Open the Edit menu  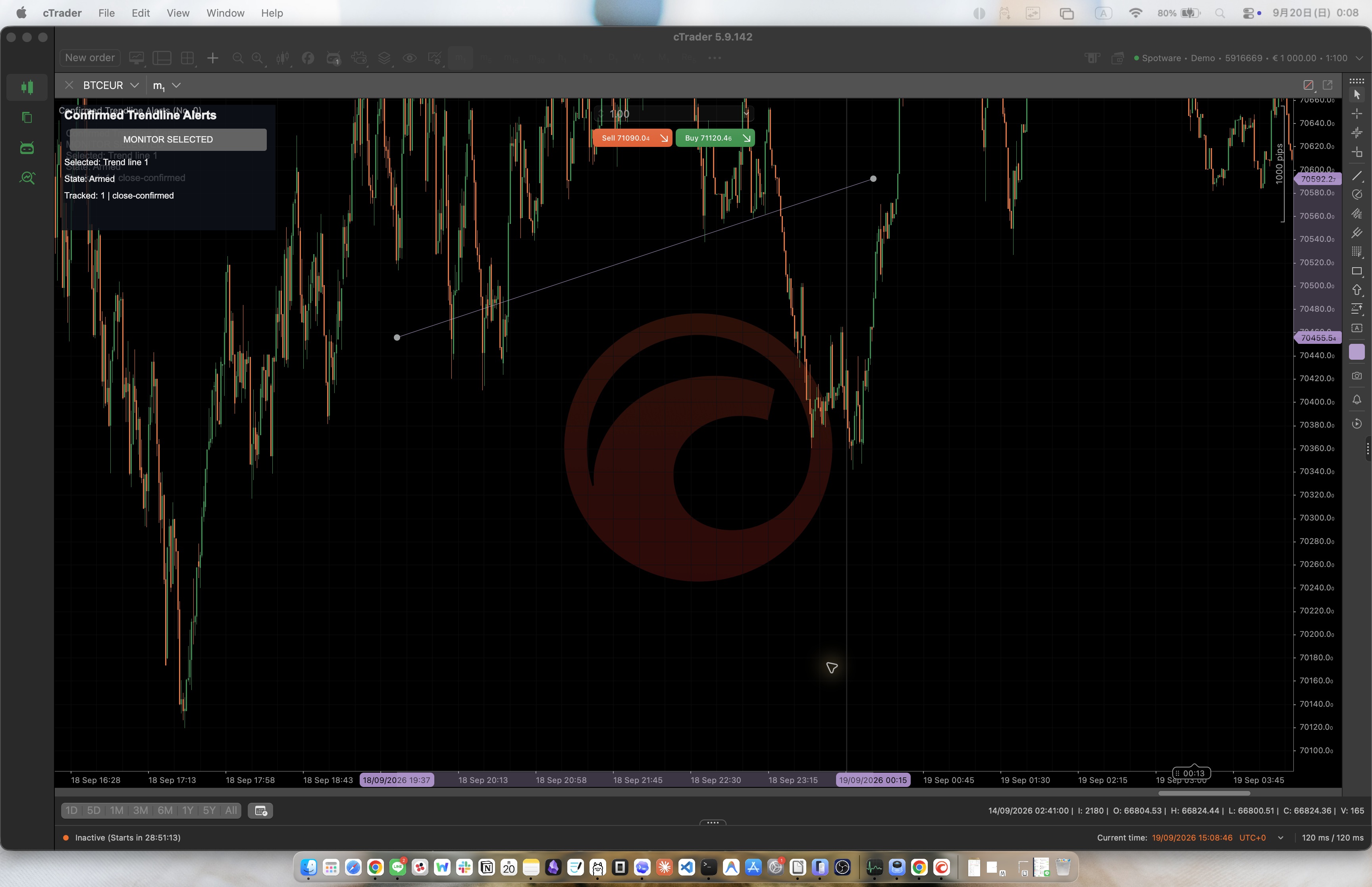pos(141,13)
